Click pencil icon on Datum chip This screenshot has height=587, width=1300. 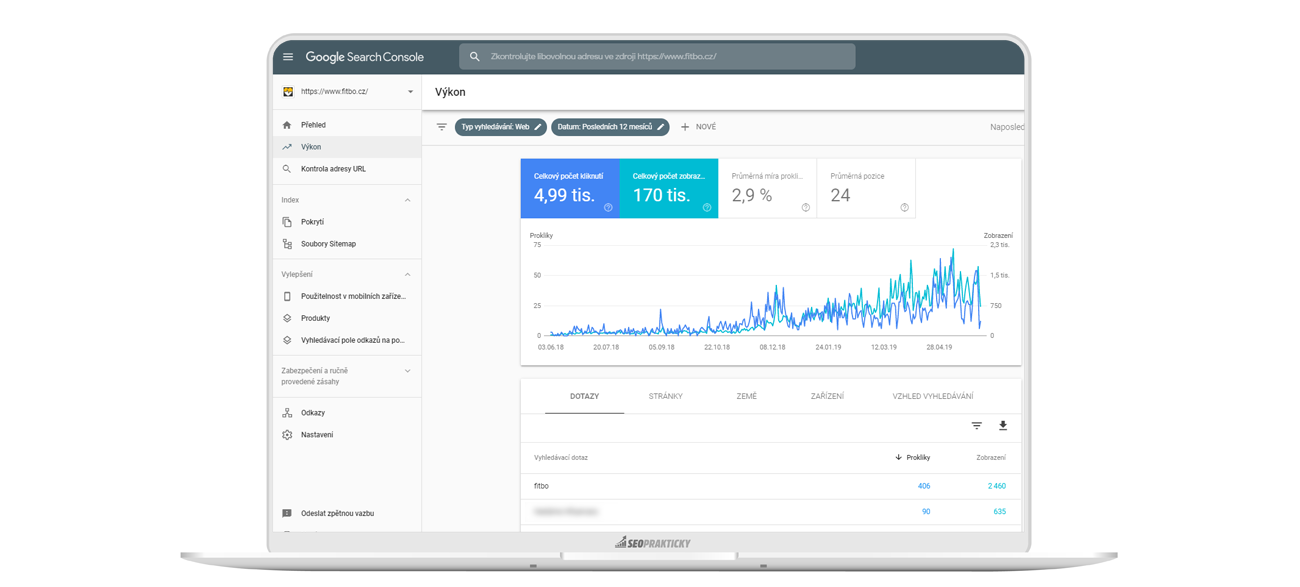point(661,127)
